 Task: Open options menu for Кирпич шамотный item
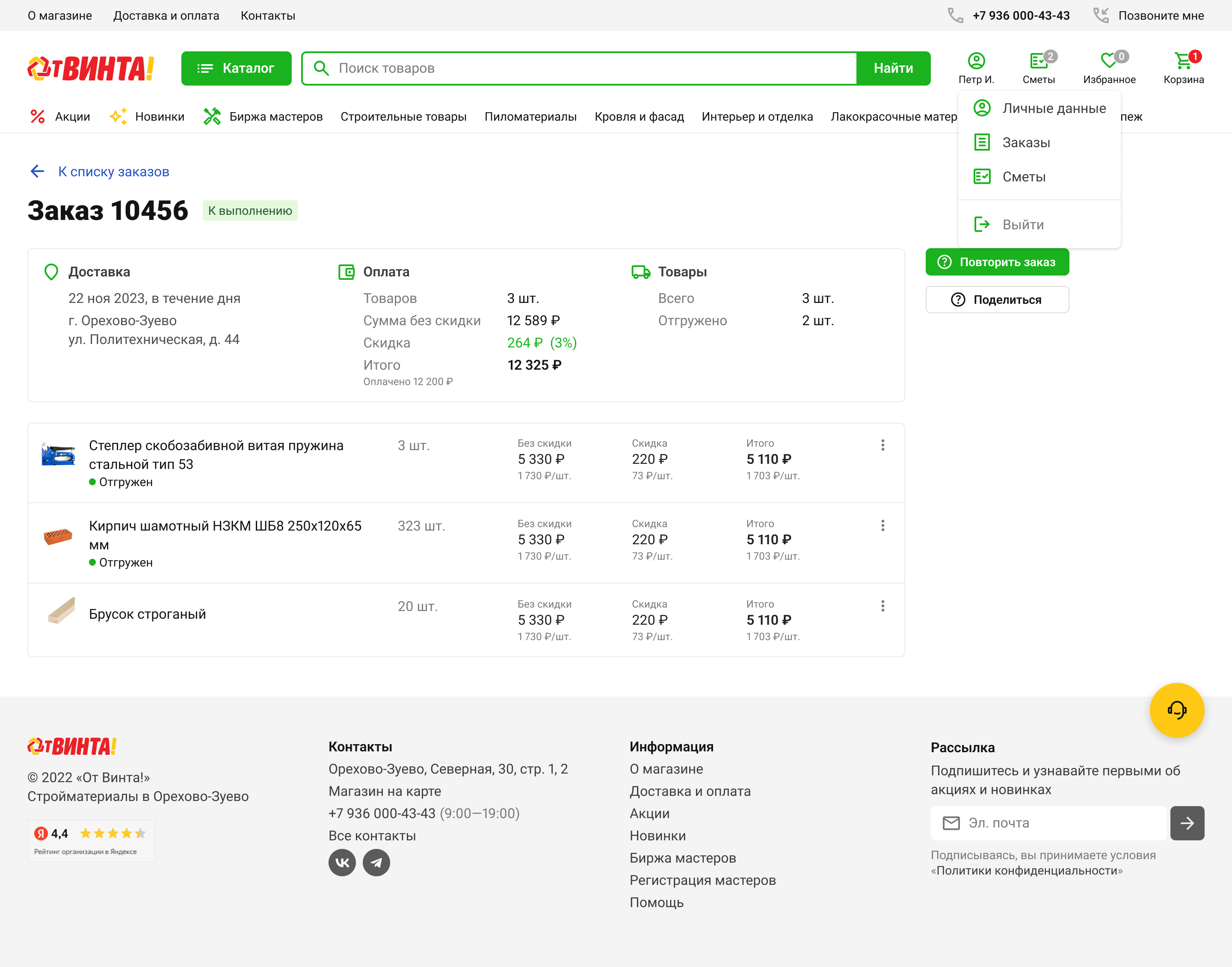882,525
